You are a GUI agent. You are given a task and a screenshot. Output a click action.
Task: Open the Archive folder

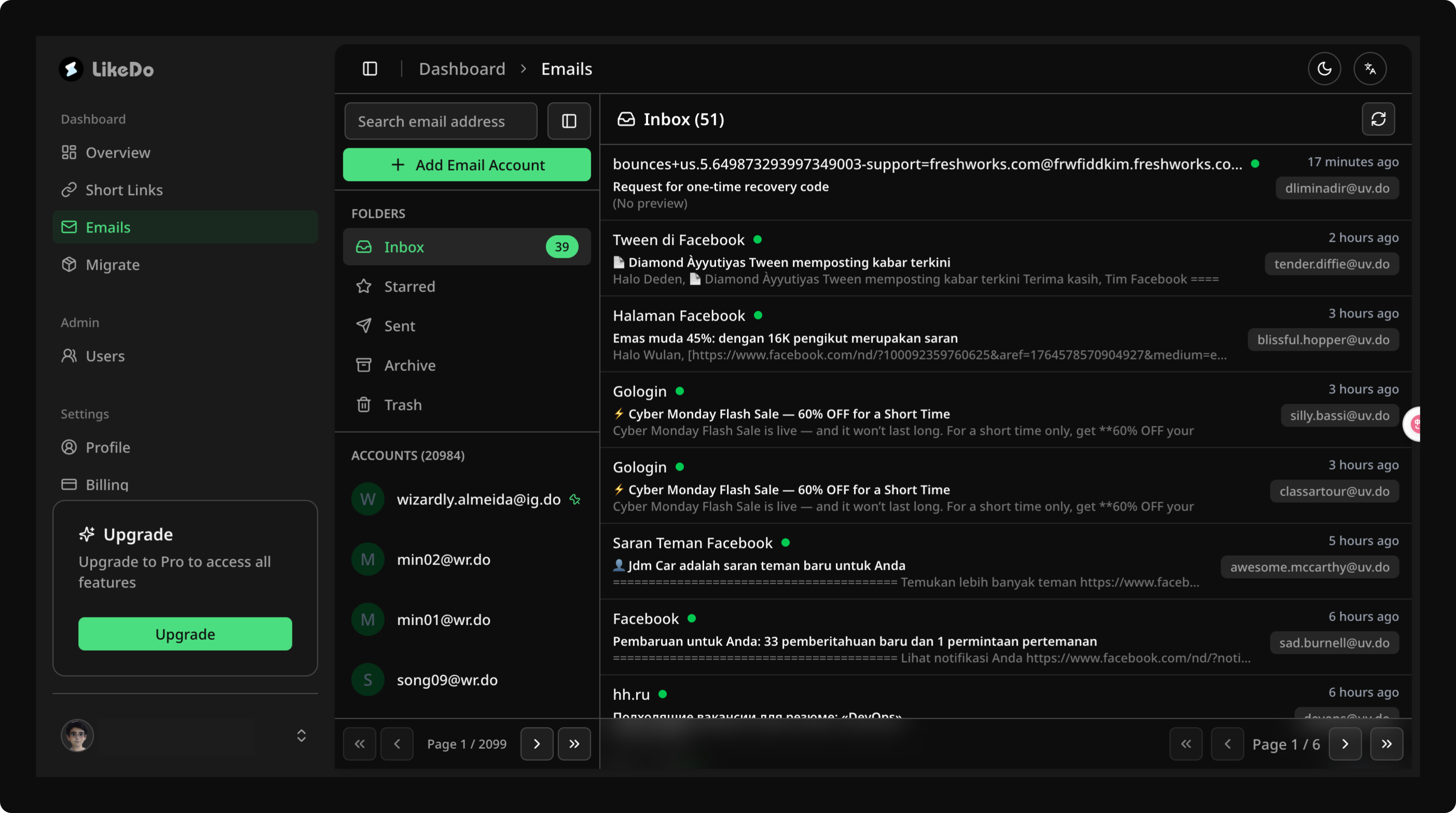(409, 365)
